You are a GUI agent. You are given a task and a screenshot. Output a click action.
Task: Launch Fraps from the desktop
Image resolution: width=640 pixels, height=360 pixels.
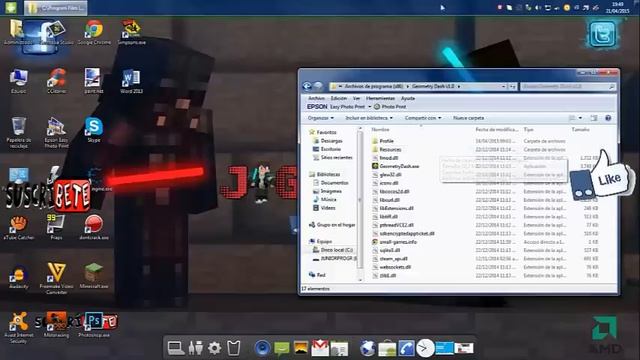tap(56, 227)
